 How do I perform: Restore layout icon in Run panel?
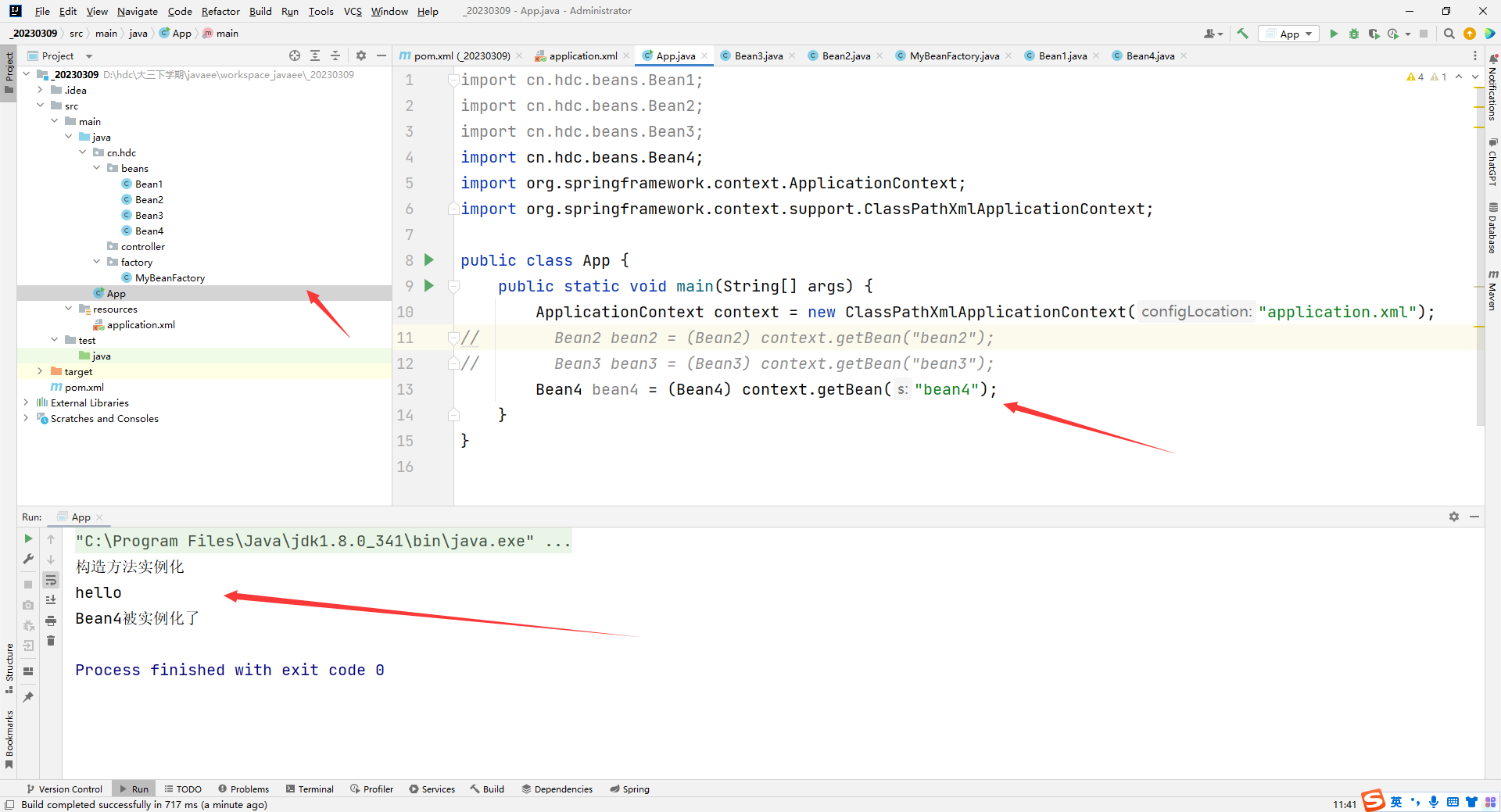coord(28,671)
